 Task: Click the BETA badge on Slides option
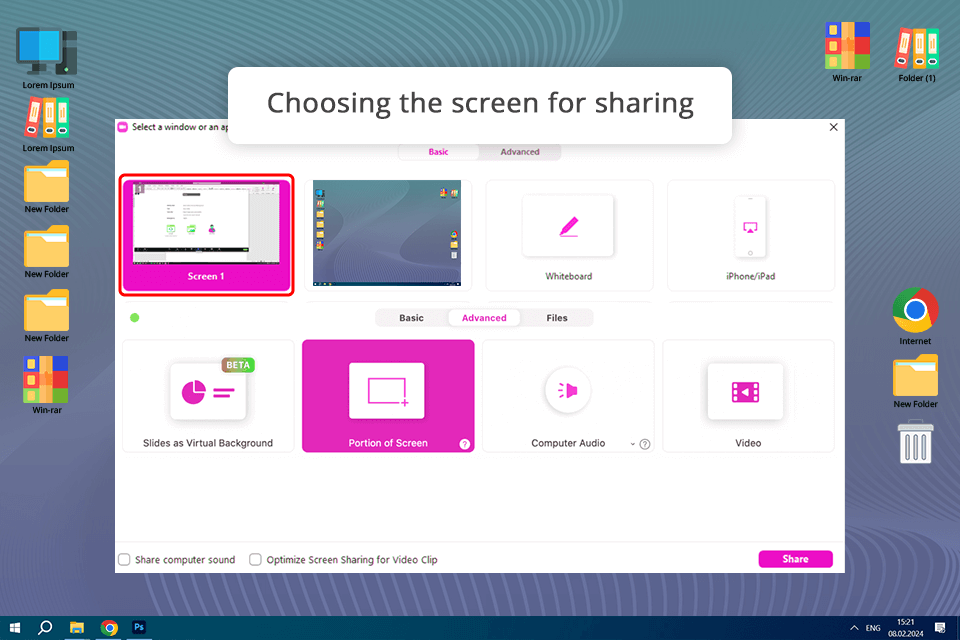point(238,365)
